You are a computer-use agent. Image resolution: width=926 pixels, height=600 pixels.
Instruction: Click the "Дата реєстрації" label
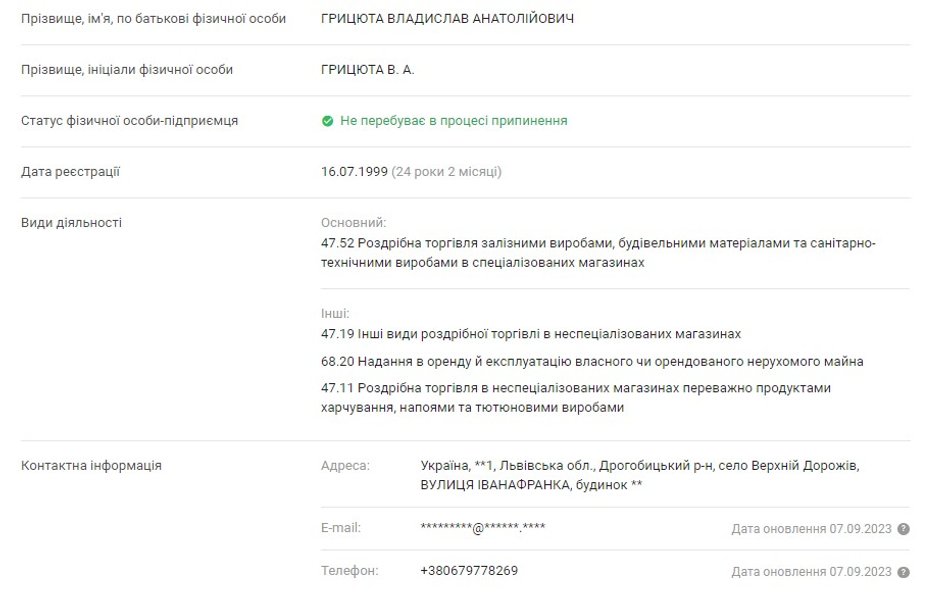coord(70,172)
